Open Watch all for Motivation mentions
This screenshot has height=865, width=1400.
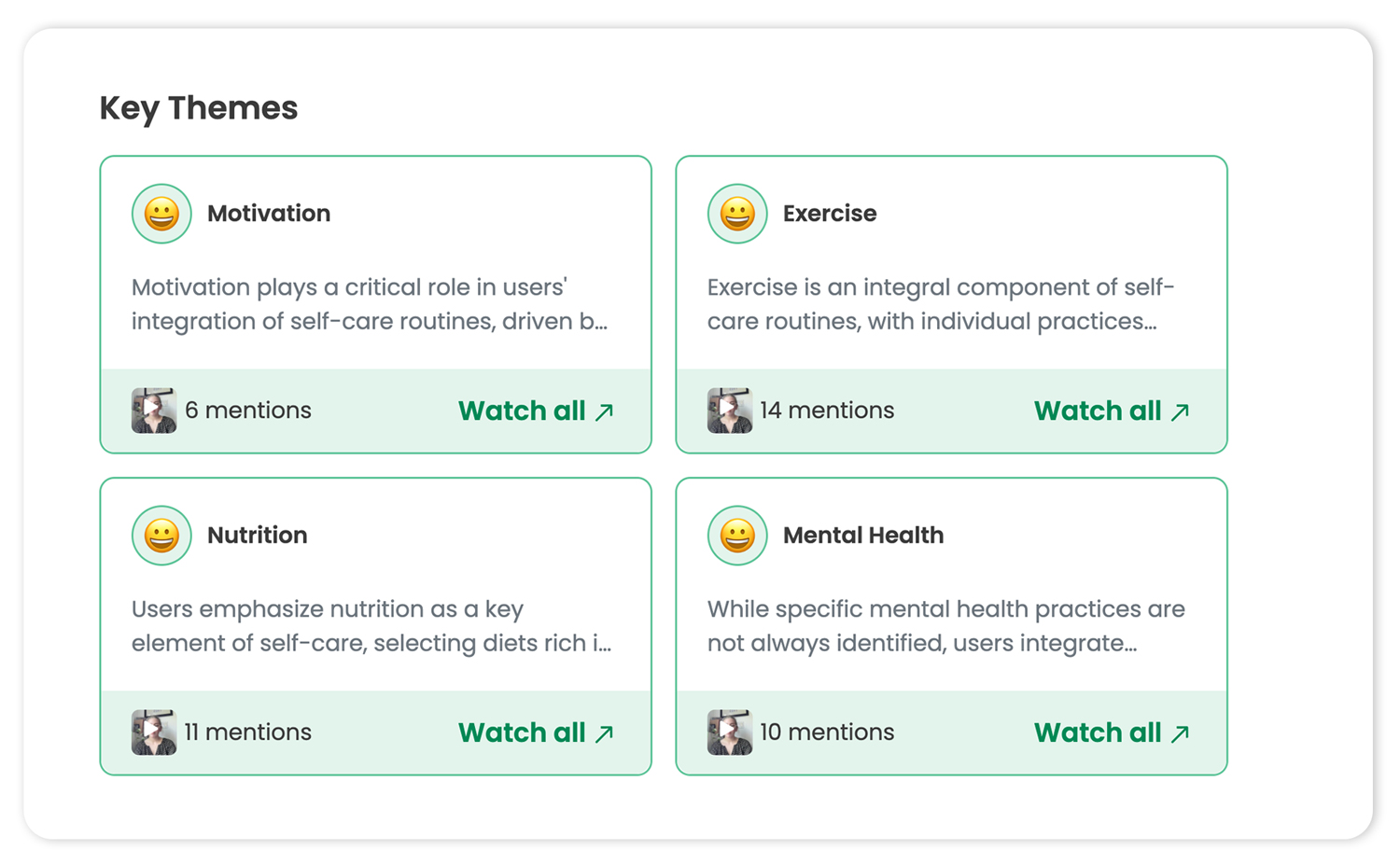[x=536, y=411]
